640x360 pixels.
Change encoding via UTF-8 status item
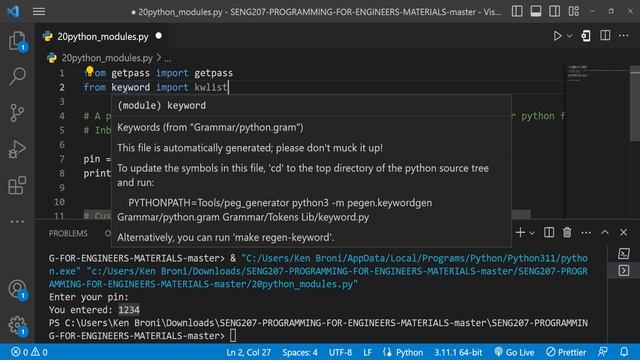click(340, 352)
